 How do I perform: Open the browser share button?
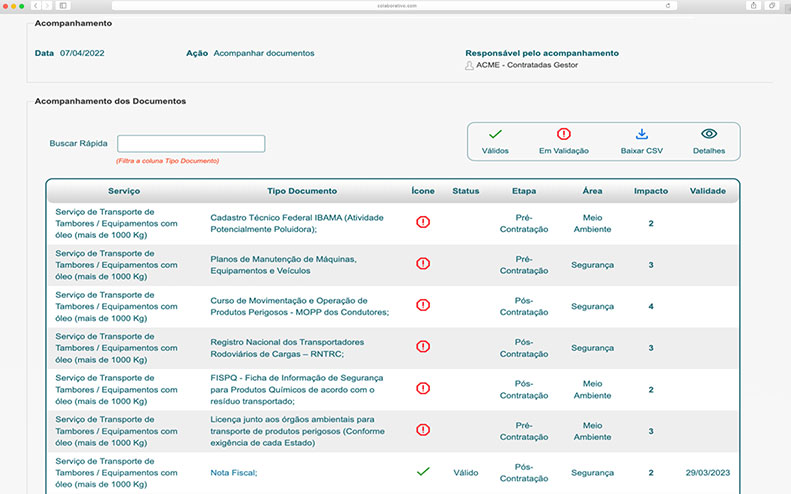tap(754, 6)
